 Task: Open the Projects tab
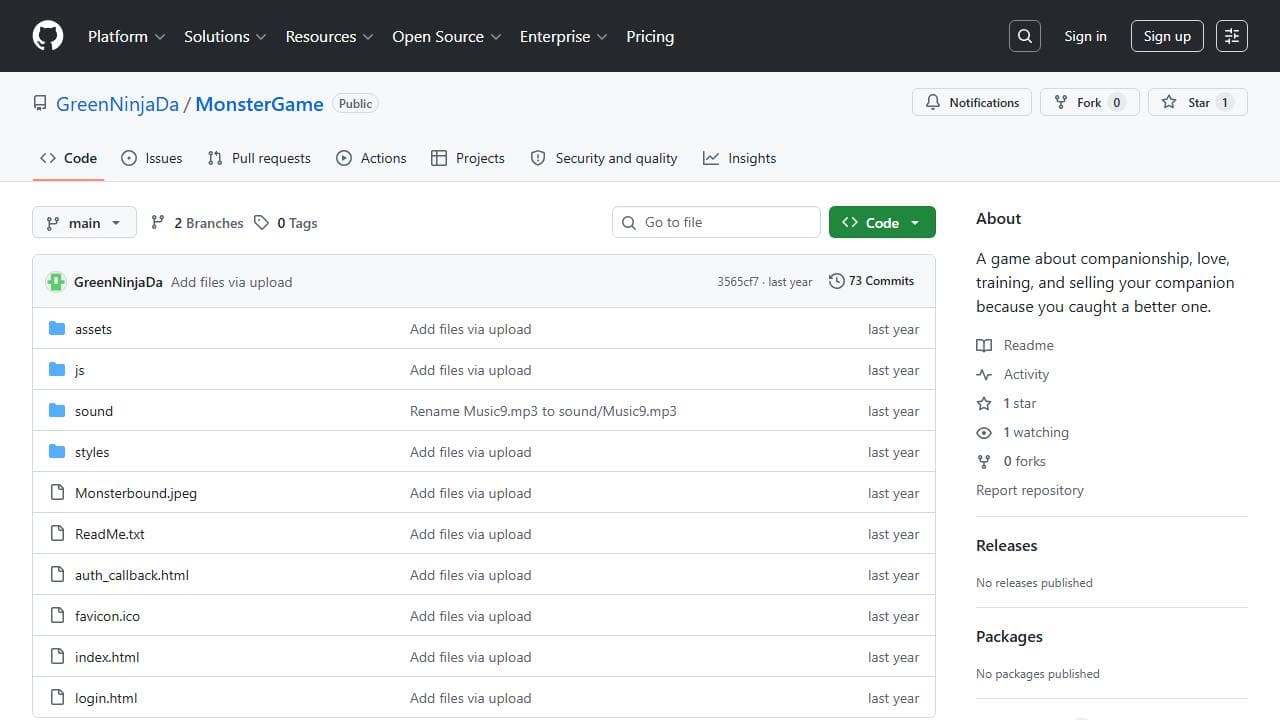coord(467,158)
